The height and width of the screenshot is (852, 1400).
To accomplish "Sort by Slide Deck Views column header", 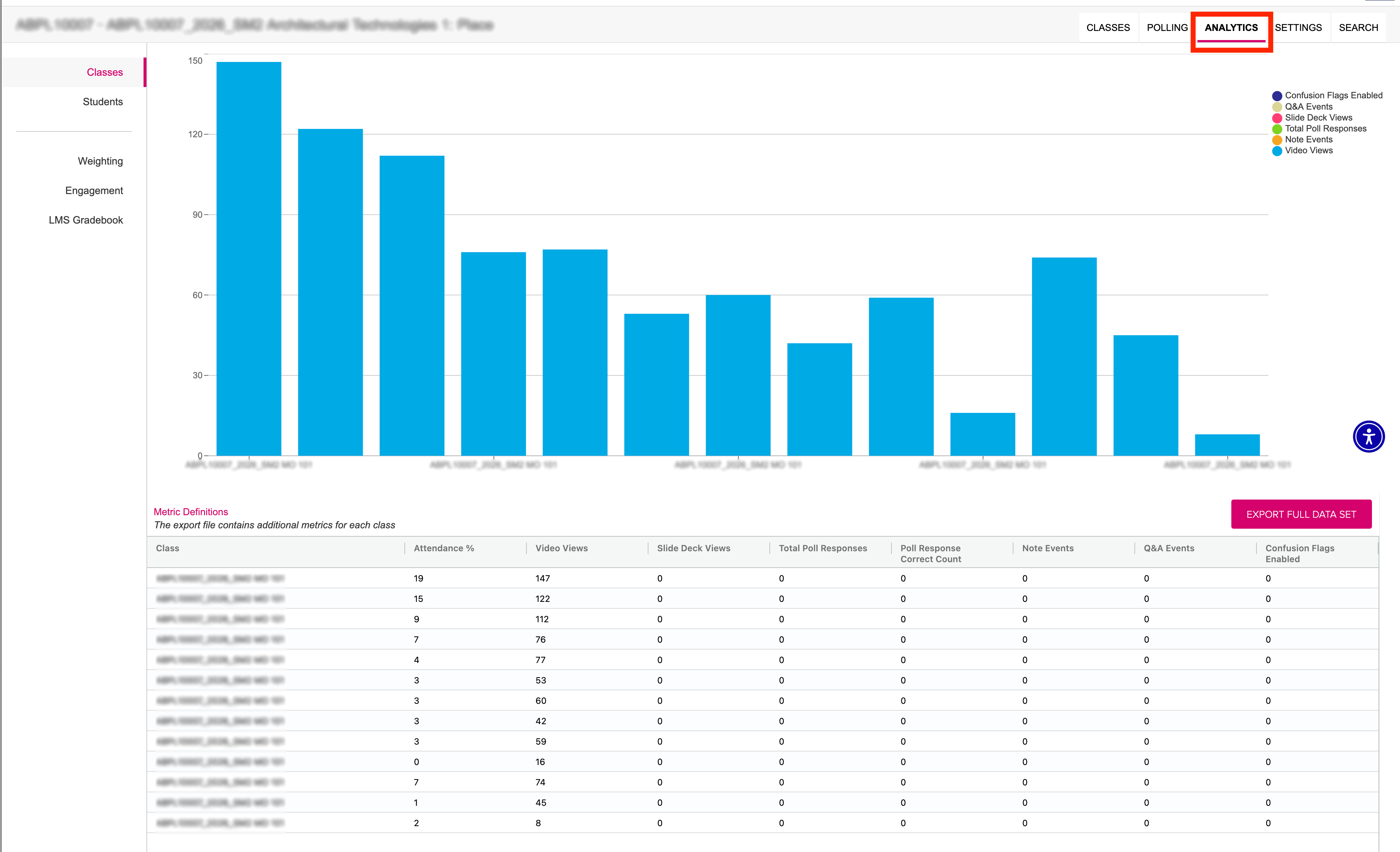I will click(x=693, y=548).
